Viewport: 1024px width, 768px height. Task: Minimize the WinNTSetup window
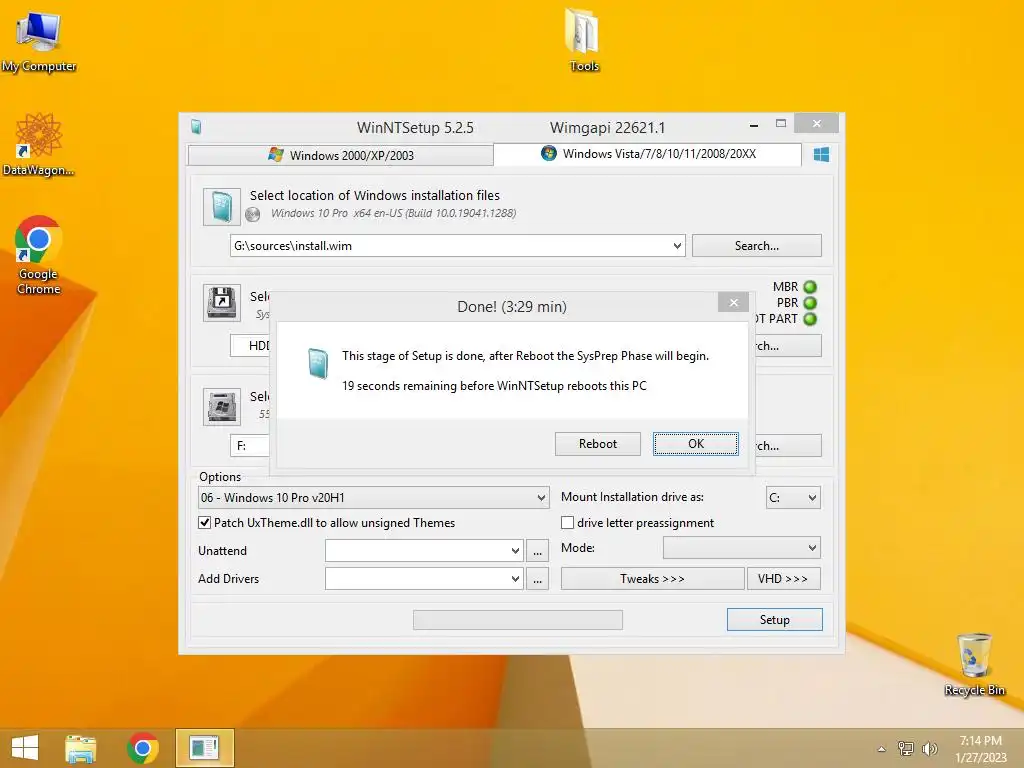[x=754, y=124]
